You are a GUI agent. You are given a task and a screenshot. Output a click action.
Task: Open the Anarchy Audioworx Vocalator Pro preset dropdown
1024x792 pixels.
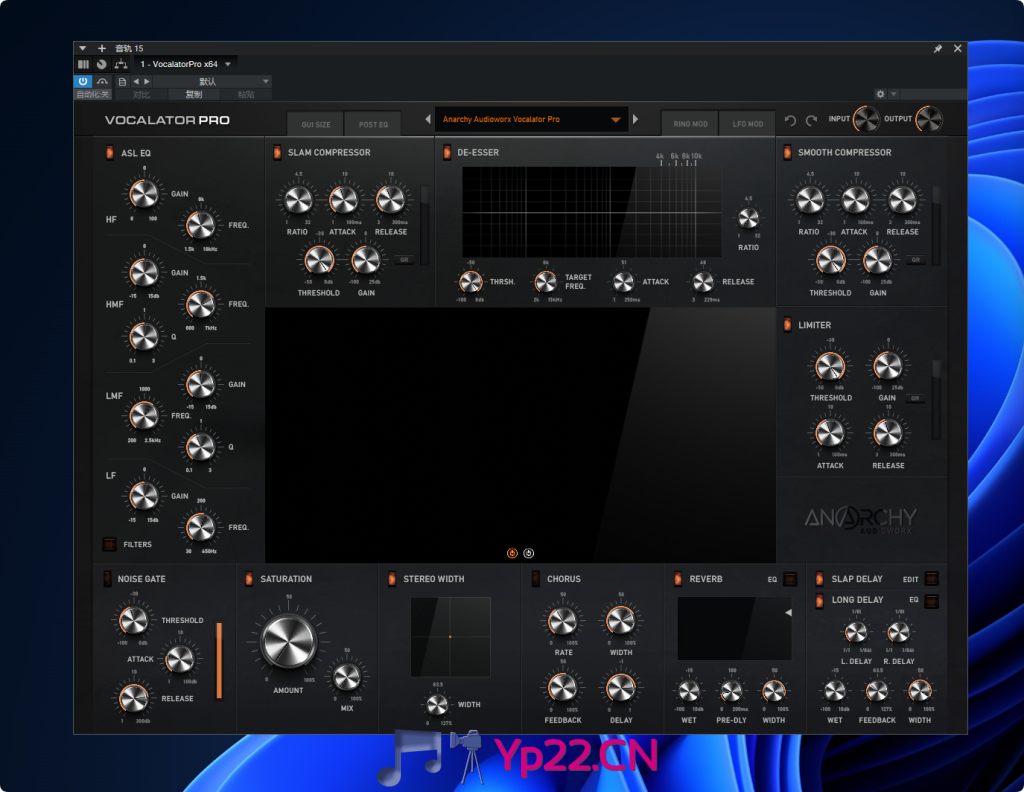pos(531,119)
